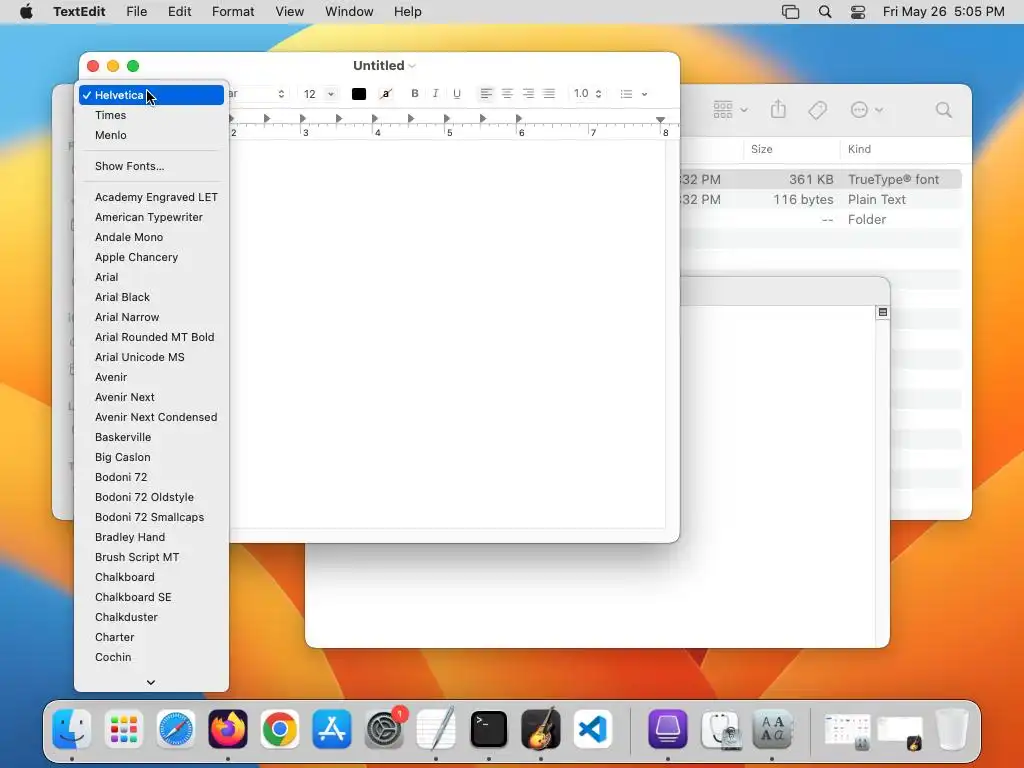1024x768 pixels.
Task: Pick Arial Rounded MT Bold font
Action: point(152,337)
